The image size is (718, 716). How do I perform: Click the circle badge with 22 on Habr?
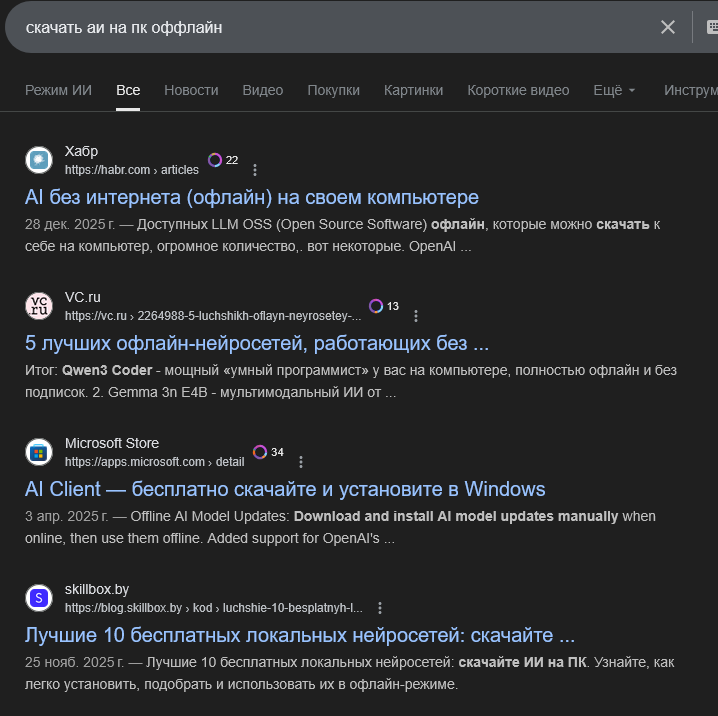[x=215, y=160]
